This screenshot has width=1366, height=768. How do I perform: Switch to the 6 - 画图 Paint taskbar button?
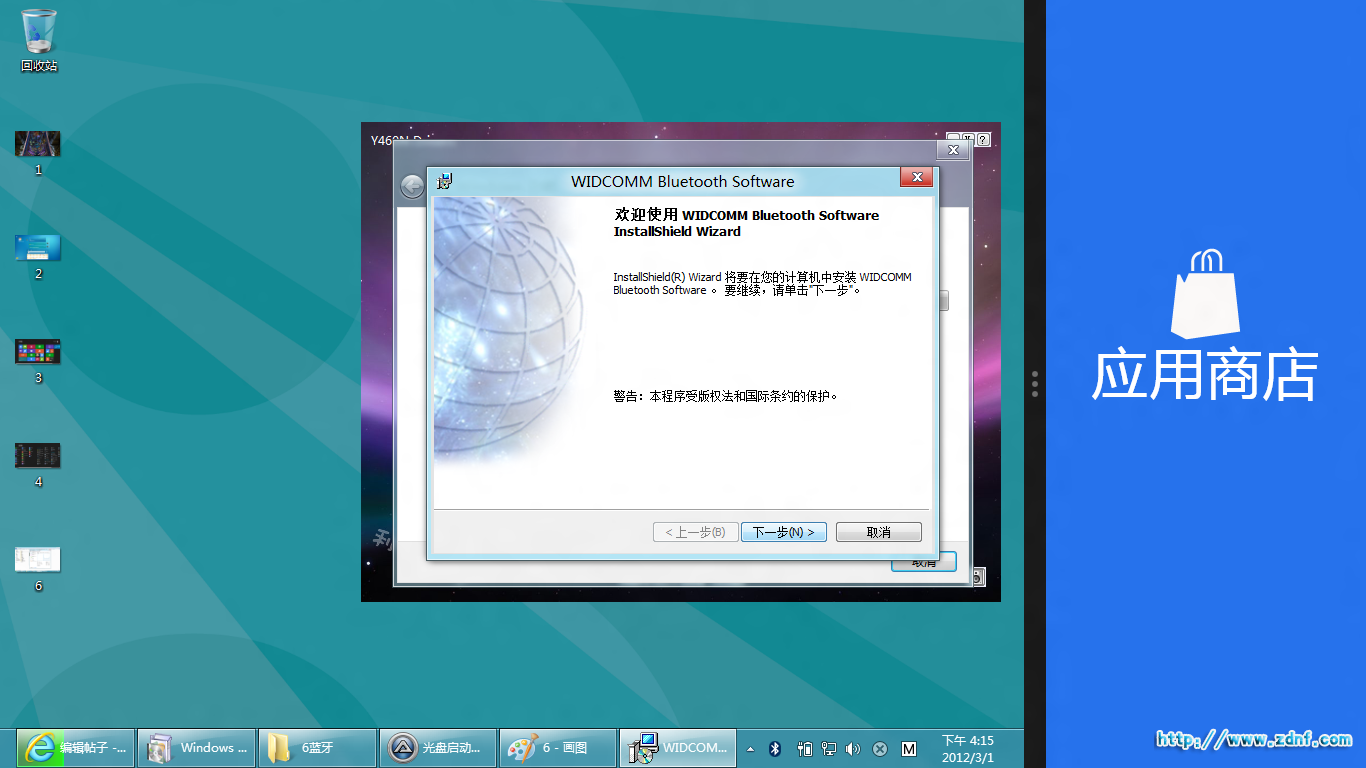click(559, 748)
